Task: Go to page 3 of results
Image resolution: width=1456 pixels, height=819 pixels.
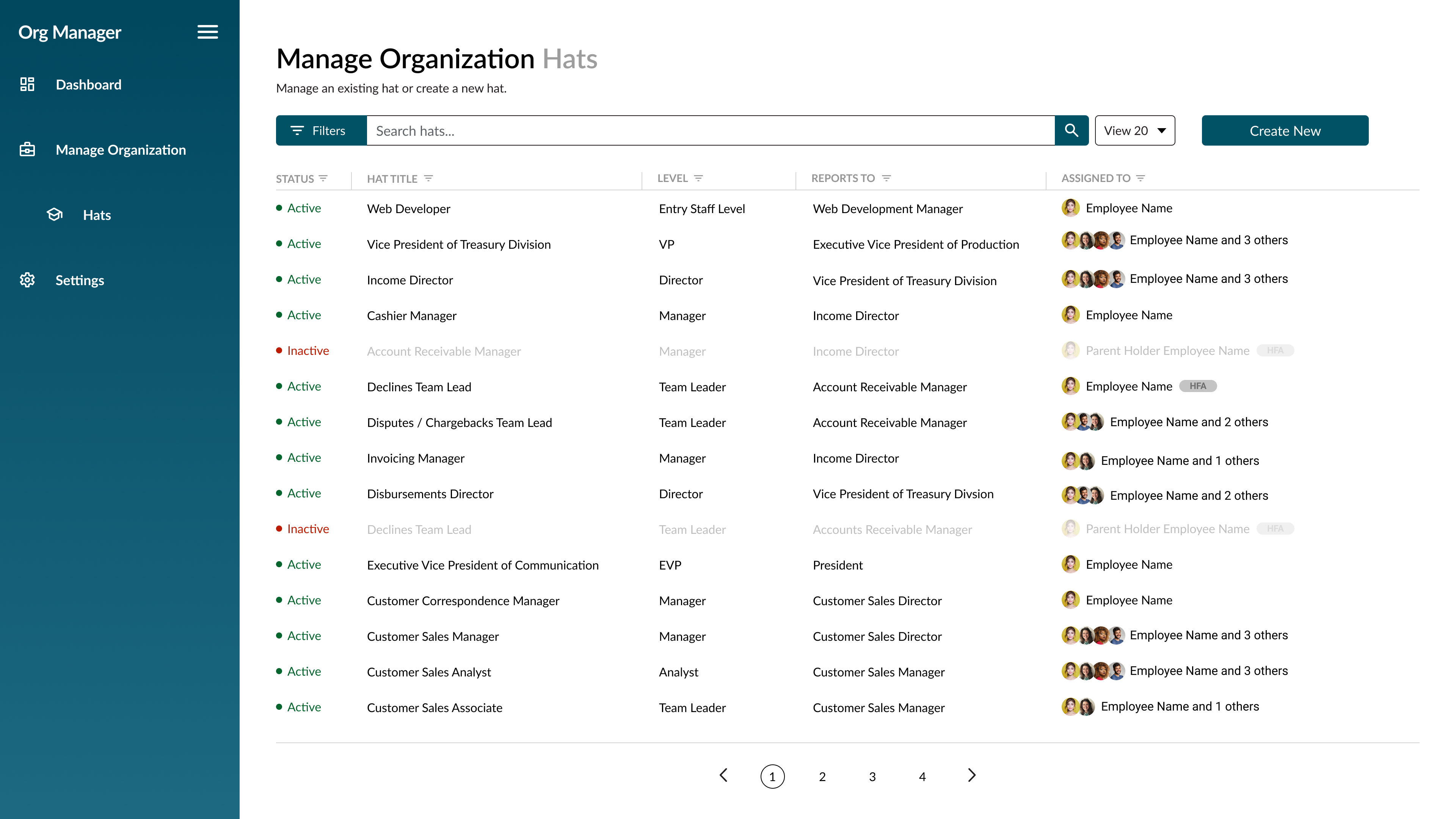Action: pos(872,777)
